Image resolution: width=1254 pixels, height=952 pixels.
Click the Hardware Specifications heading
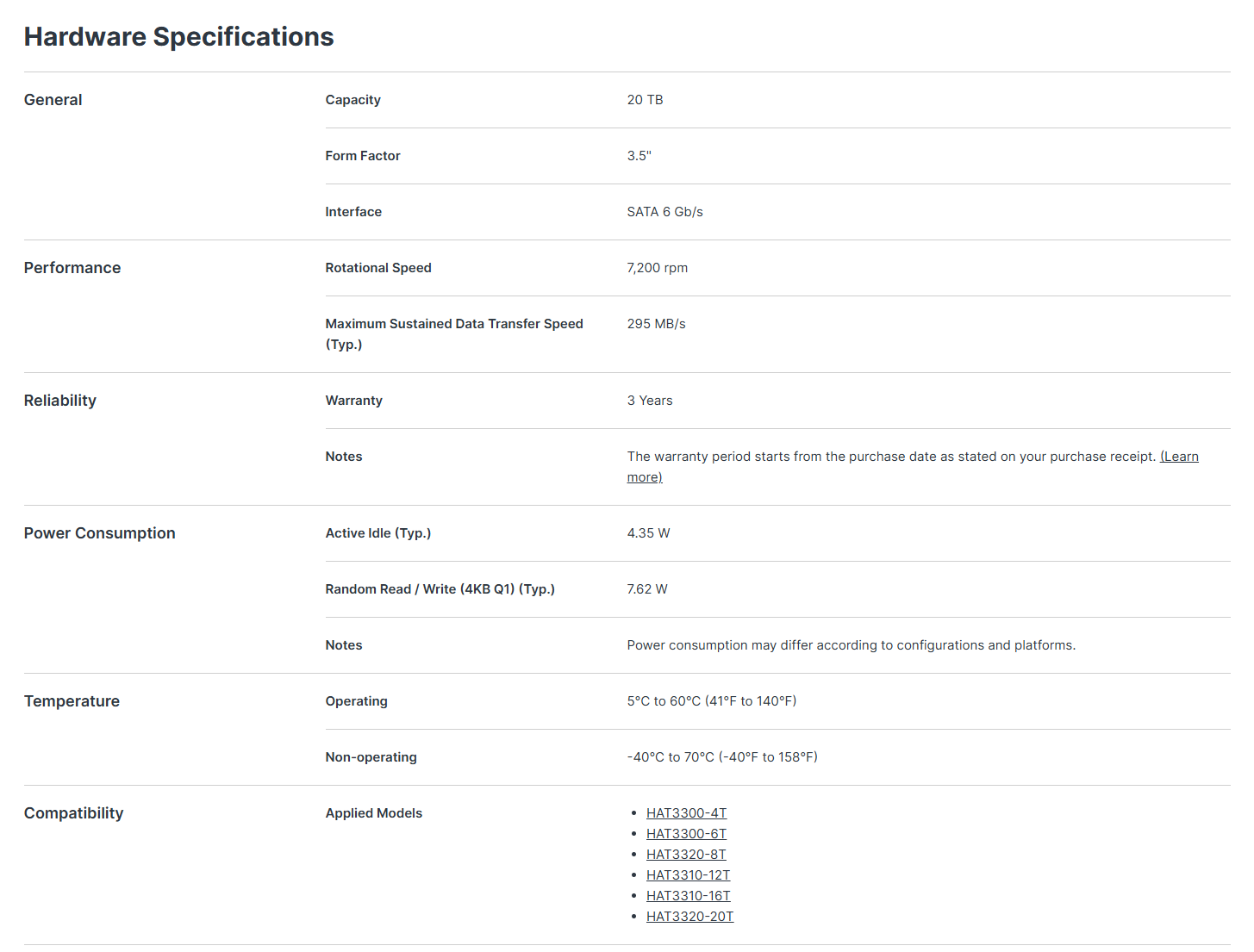(178, 37)
